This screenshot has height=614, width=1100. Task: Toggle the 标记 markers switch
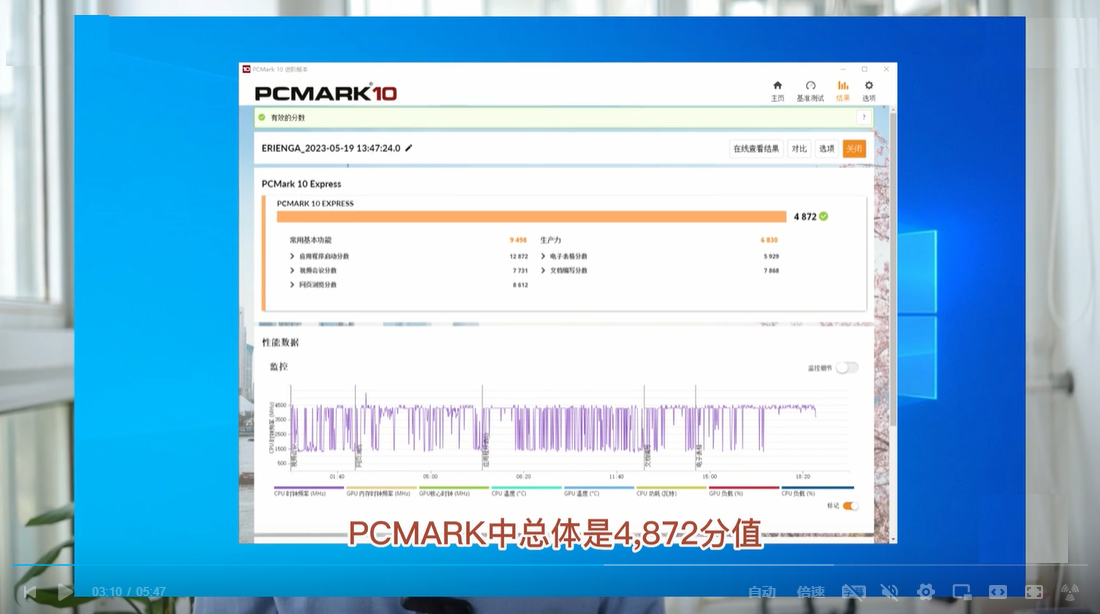(x=850, y=506)
